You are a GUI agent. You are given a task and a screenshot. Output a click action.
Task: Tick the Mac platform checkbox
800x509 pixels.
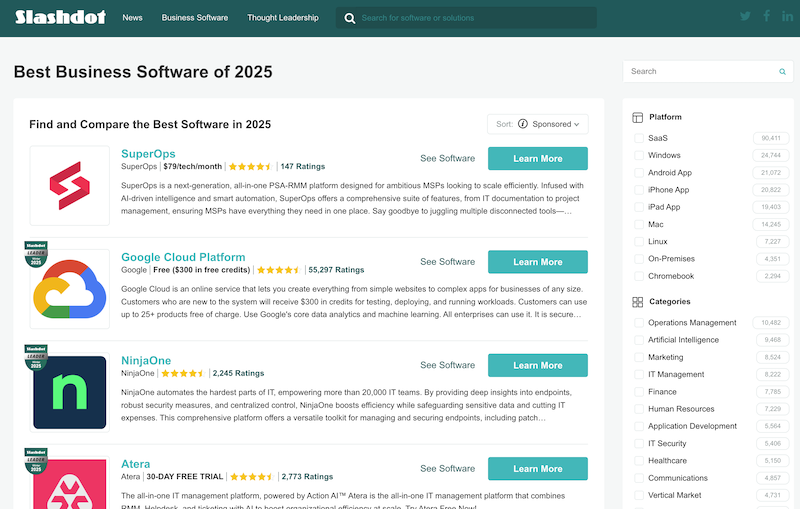tap(638, 224)
